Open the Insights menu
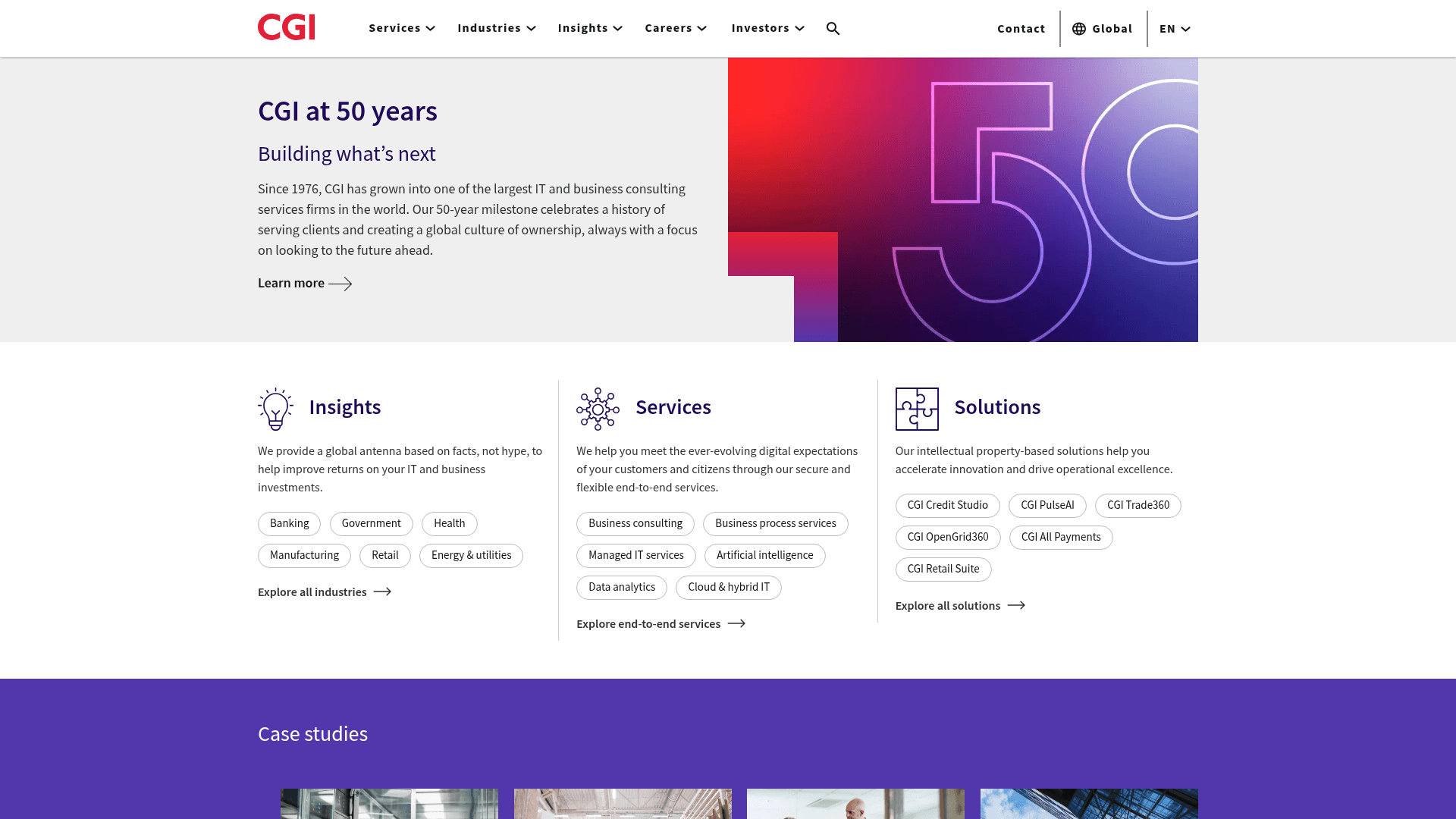The height and width of the screenshot is (819, 1456). pos(590,28)
